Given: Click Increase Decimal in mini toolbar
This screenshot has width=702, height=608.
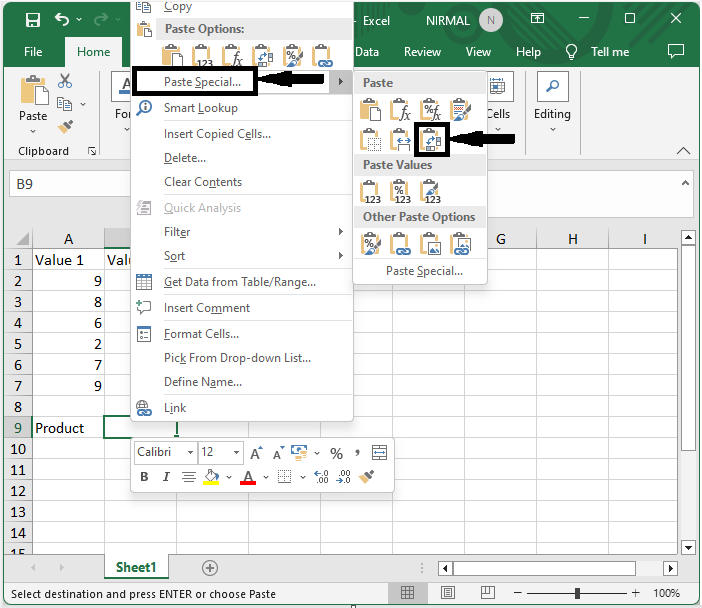Looking at the screenshot, I should point(321,477).
